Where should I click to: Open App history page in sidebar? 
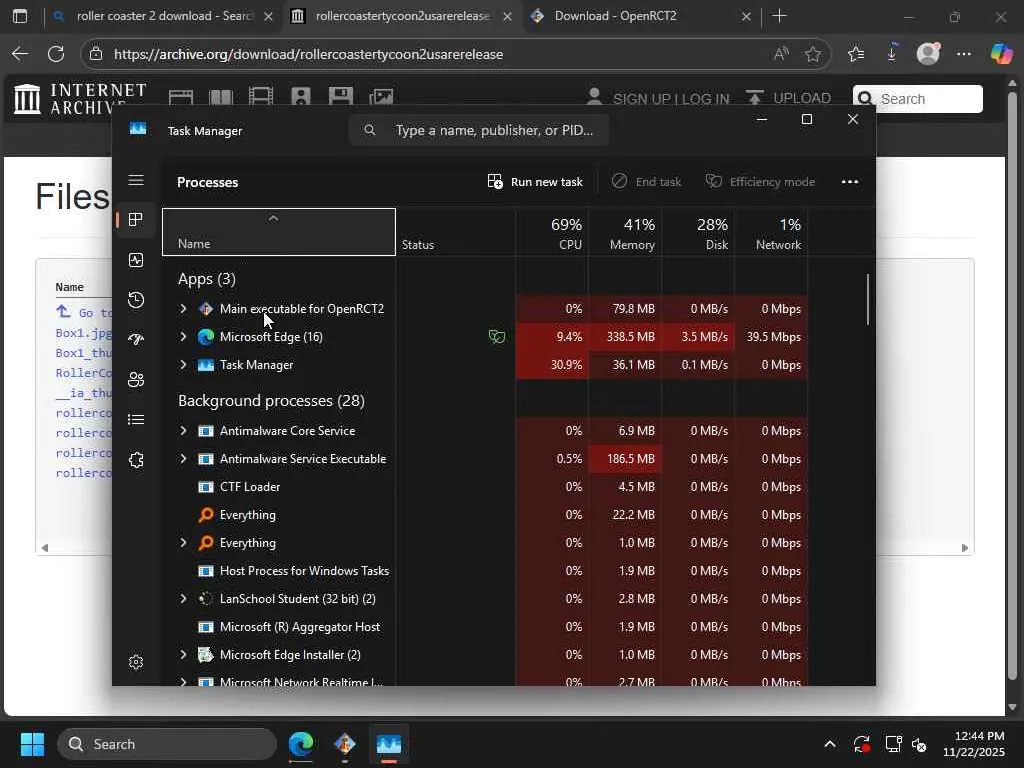[x=136, y=300]
